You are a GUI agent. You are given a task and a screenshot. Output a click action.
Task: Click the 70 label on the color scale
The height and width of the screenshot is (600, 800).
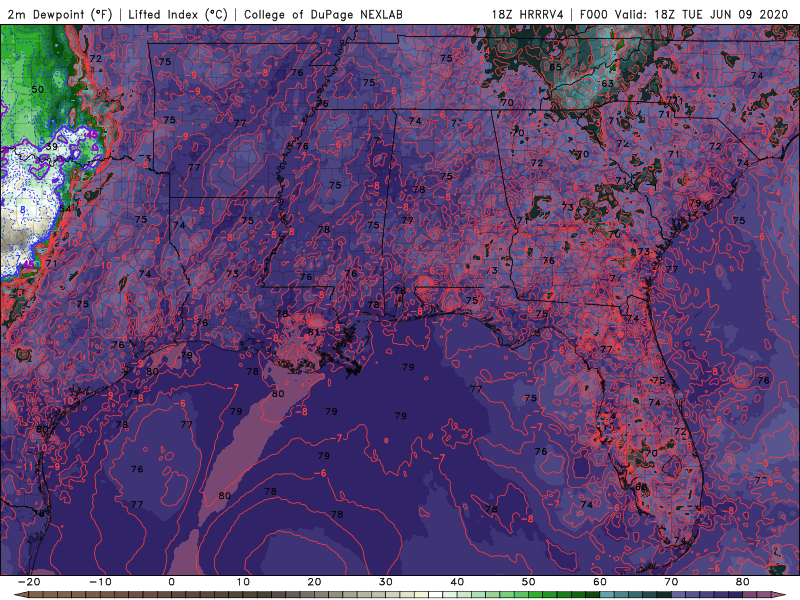click(671, 582)
